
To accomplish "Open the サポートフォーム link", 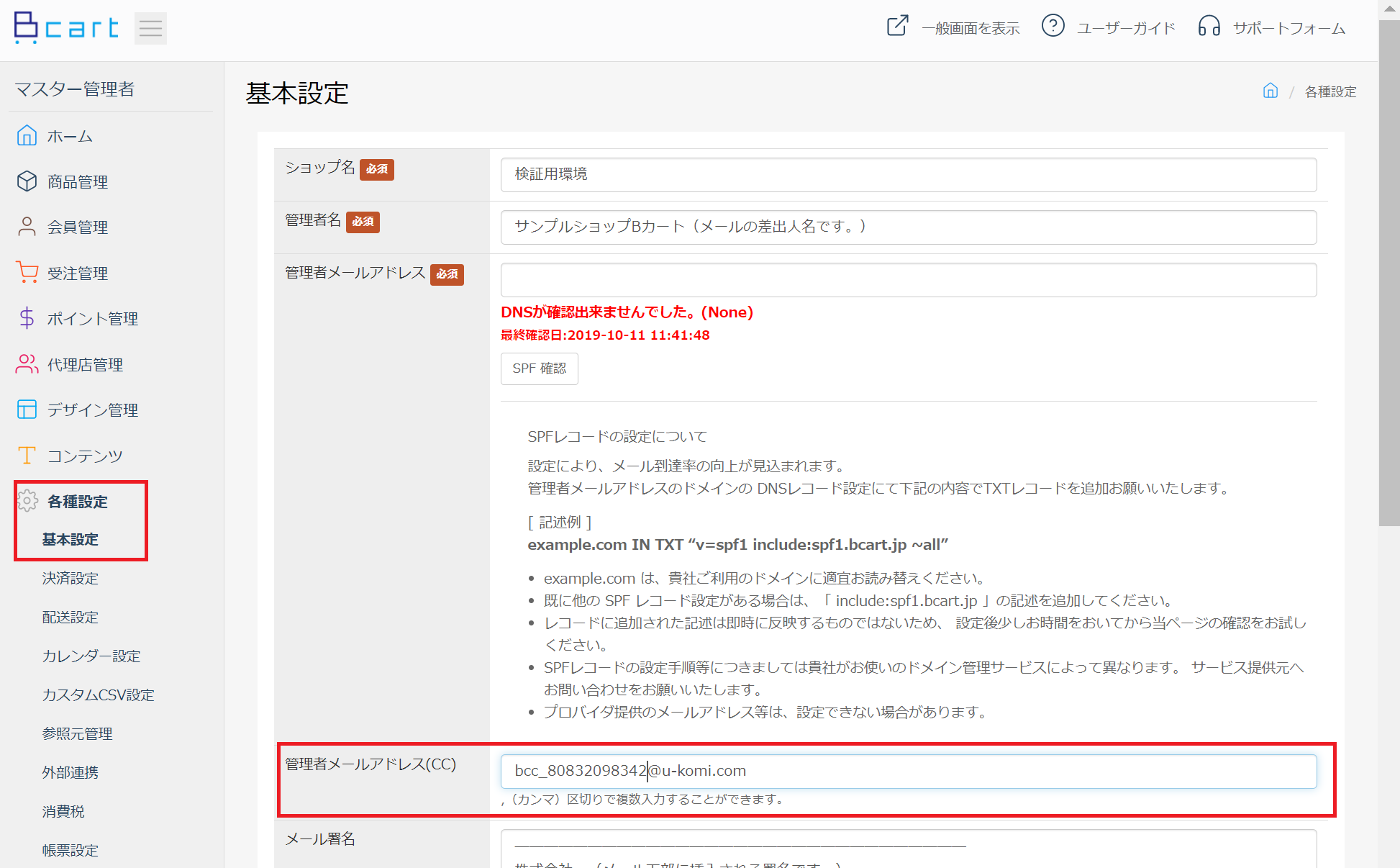I will (1289, 28).
